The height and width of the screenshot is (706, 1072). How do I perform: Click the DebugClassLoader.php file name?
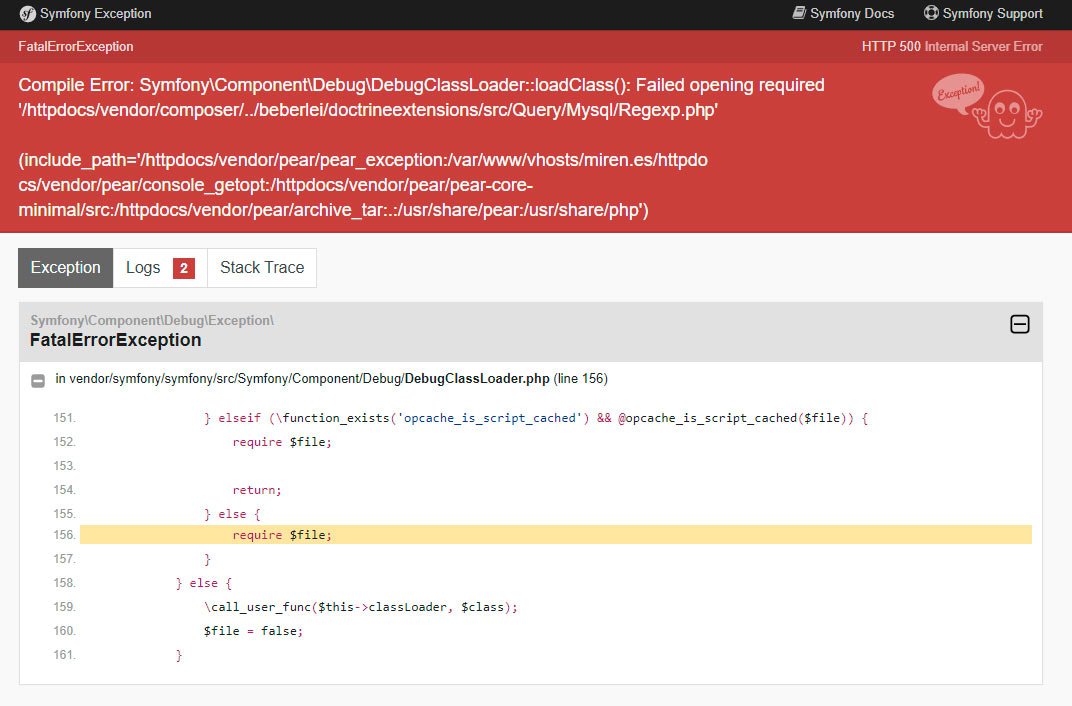click(477, 379)
